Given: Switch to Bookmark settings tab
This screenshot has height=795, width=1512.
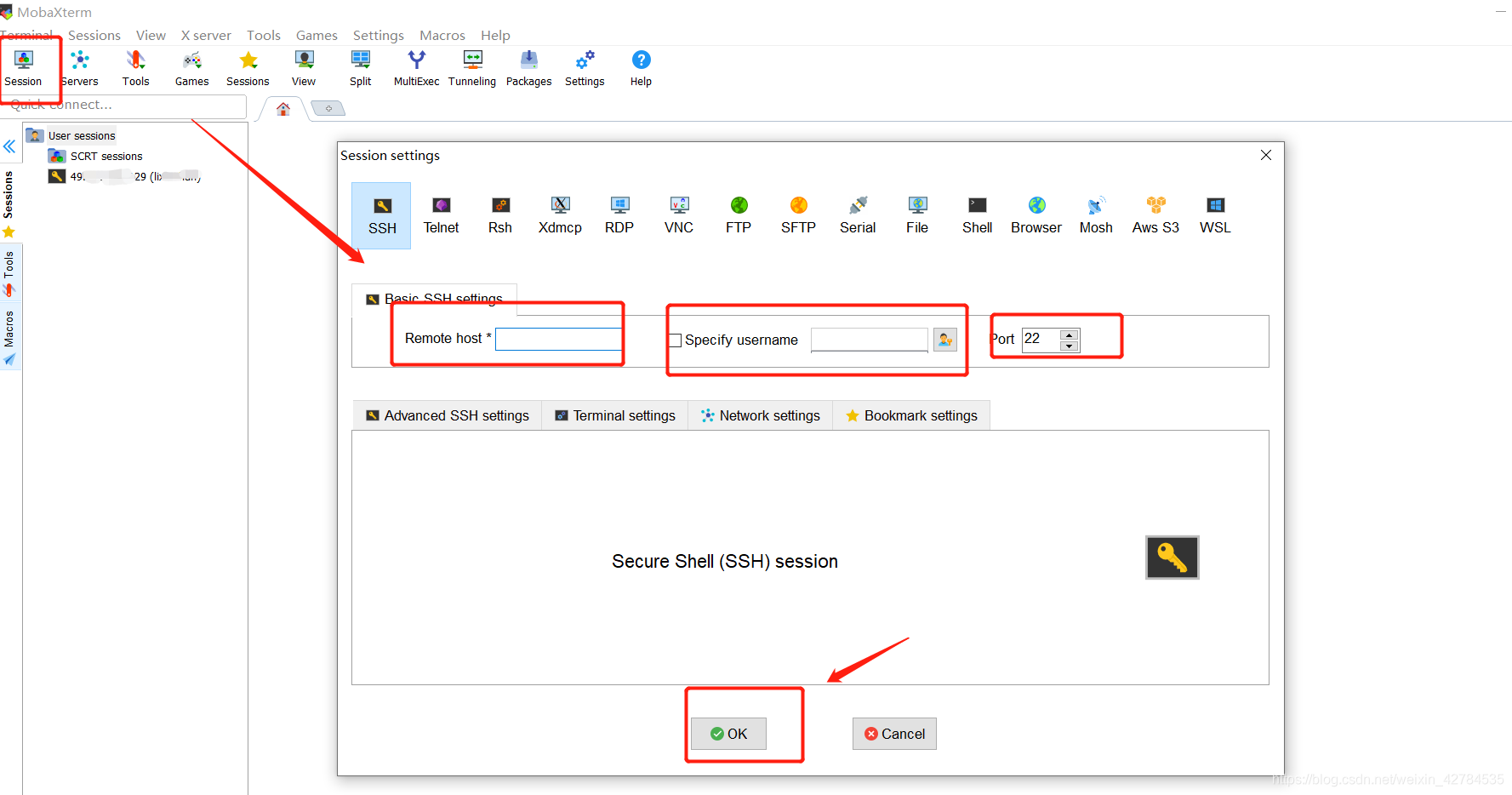Looking at the screenshot, I should point(911,415).
